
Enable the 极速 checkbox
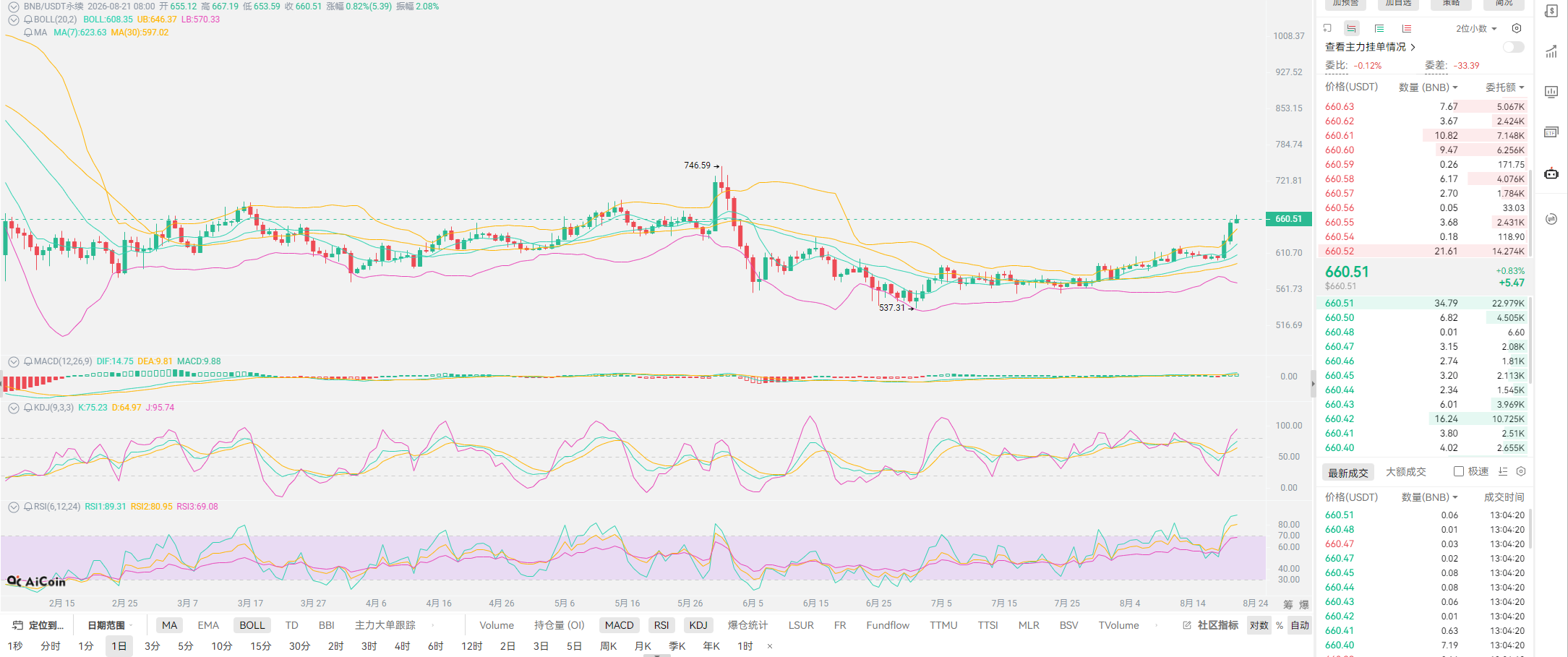pyautogui.click(x=1459, y=471)
